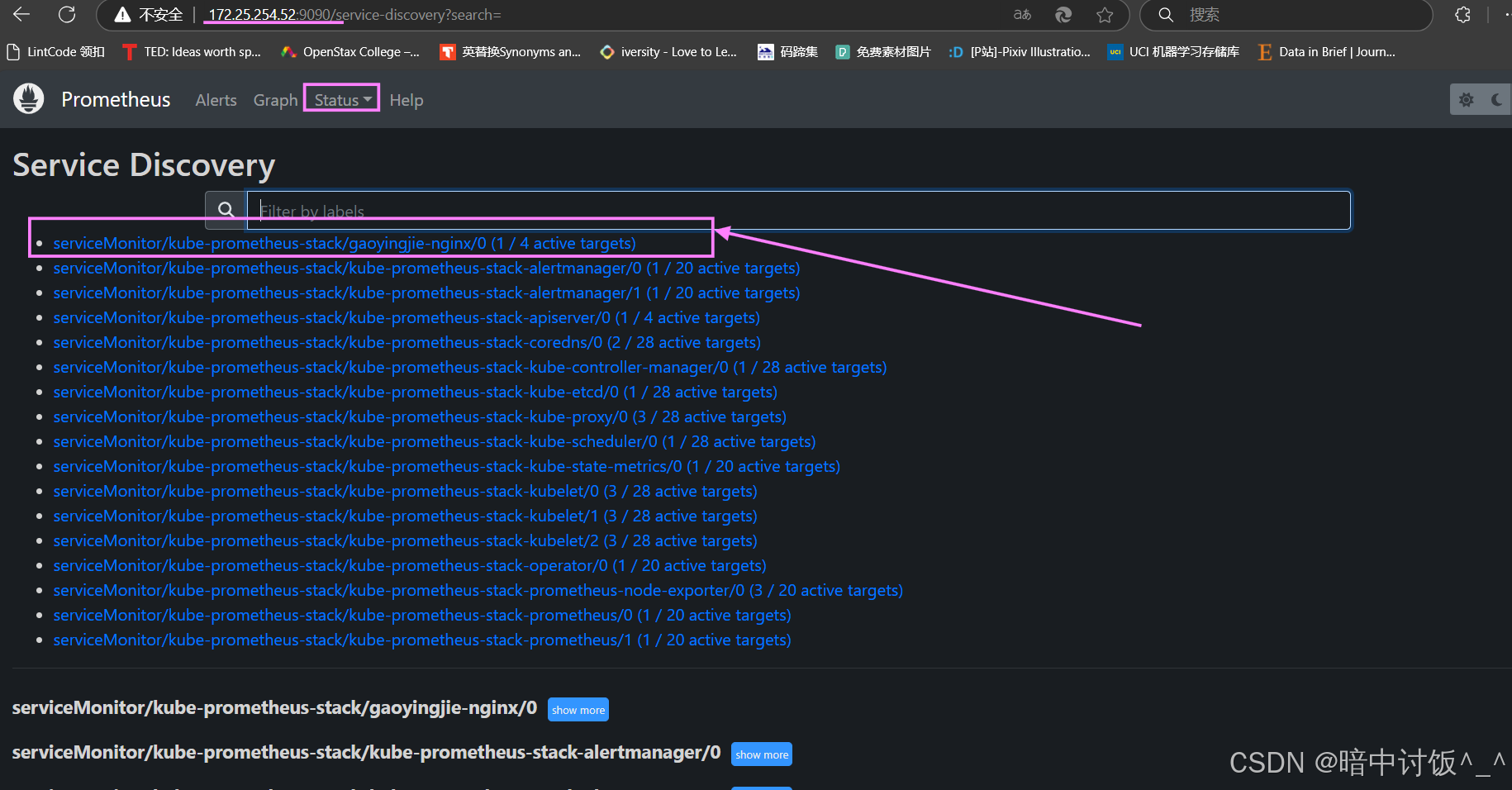Click the gaoyingjie-nginx/0 section heading
This screenshot has width=1512, height=790.
pyautogui.click(x=274, y=708)
